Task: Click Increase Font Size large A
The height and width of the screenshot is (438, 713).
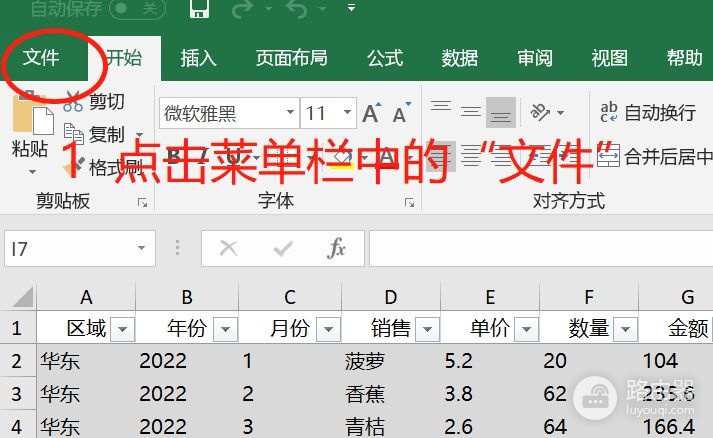Action: point(372,113)
